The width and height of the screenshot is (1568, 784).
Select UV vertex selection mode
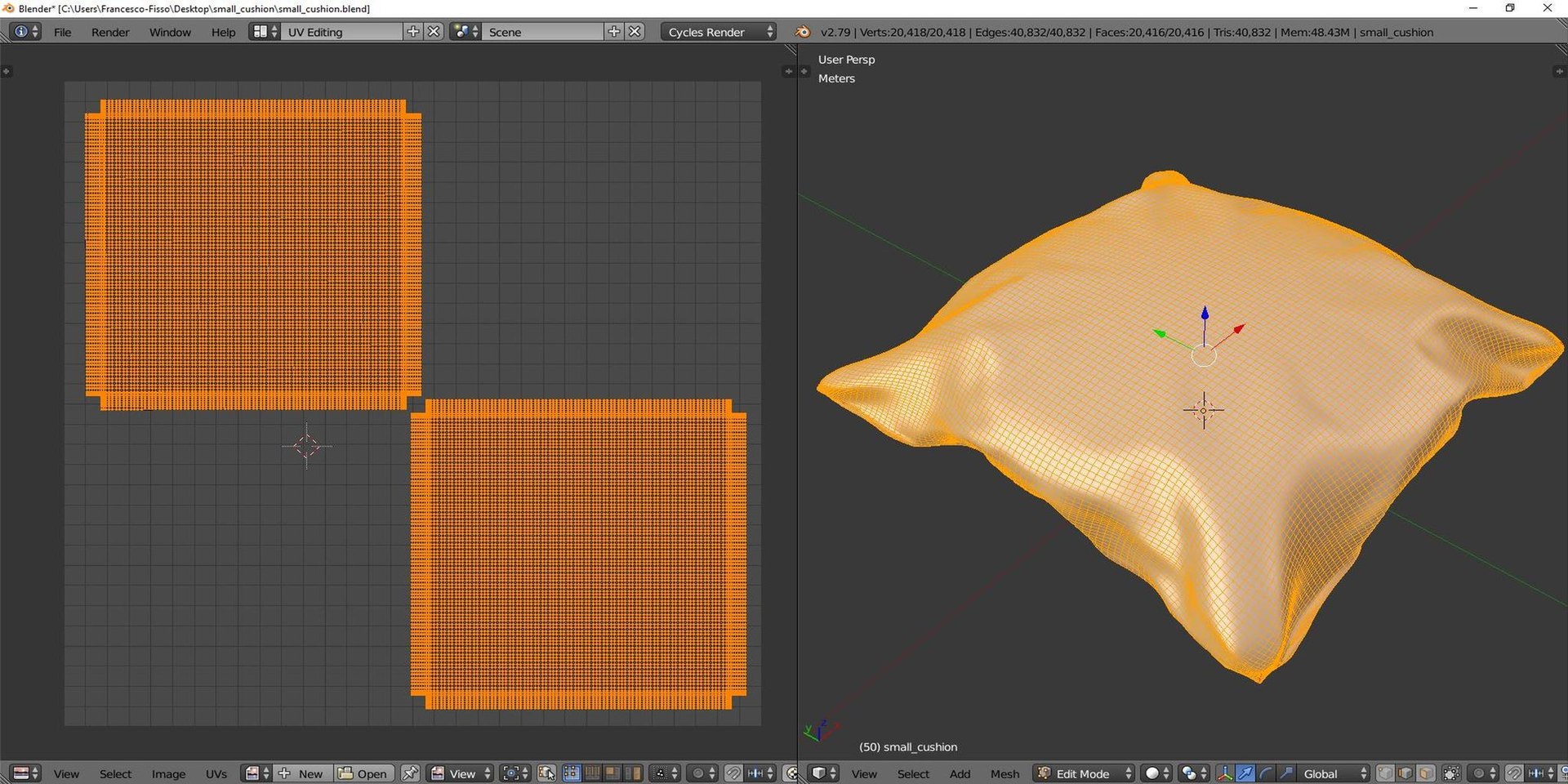[572, 773]
